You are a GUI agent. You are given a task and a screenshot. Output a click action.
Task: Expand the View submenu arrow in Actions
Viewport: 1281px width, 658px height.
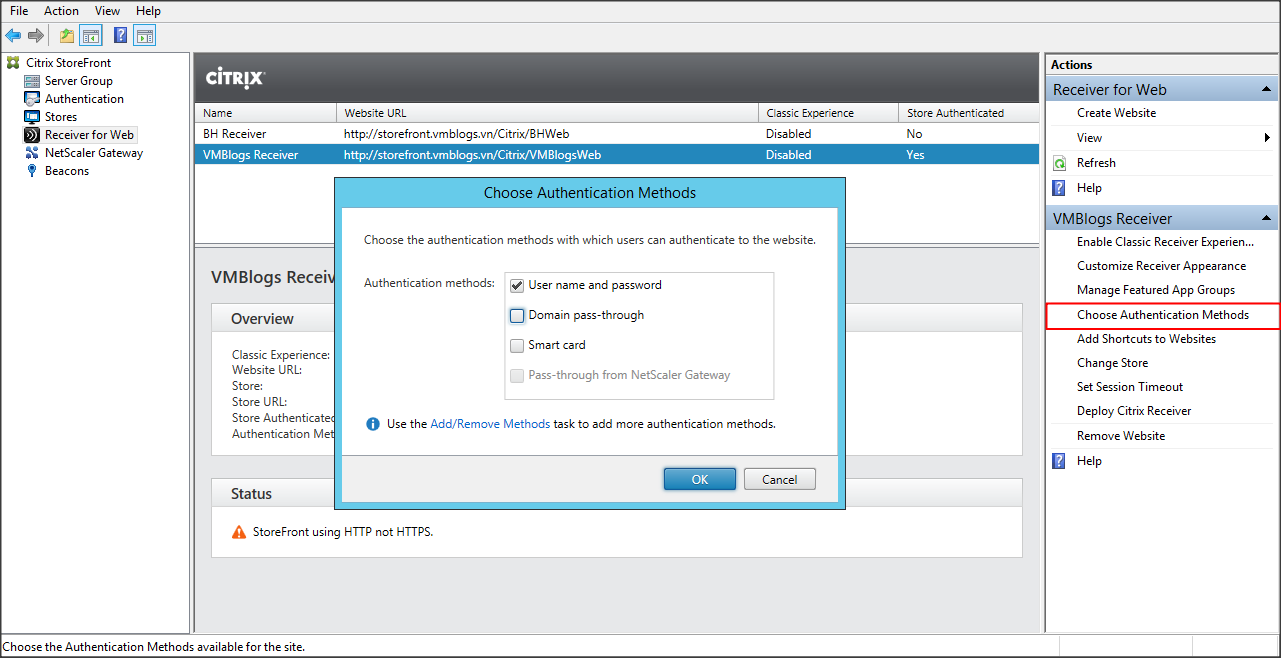click(1268, 138)
